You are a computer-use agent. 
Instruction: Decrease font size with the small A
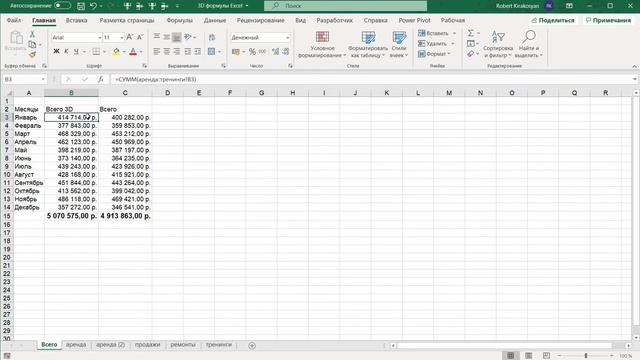[140, 37]
